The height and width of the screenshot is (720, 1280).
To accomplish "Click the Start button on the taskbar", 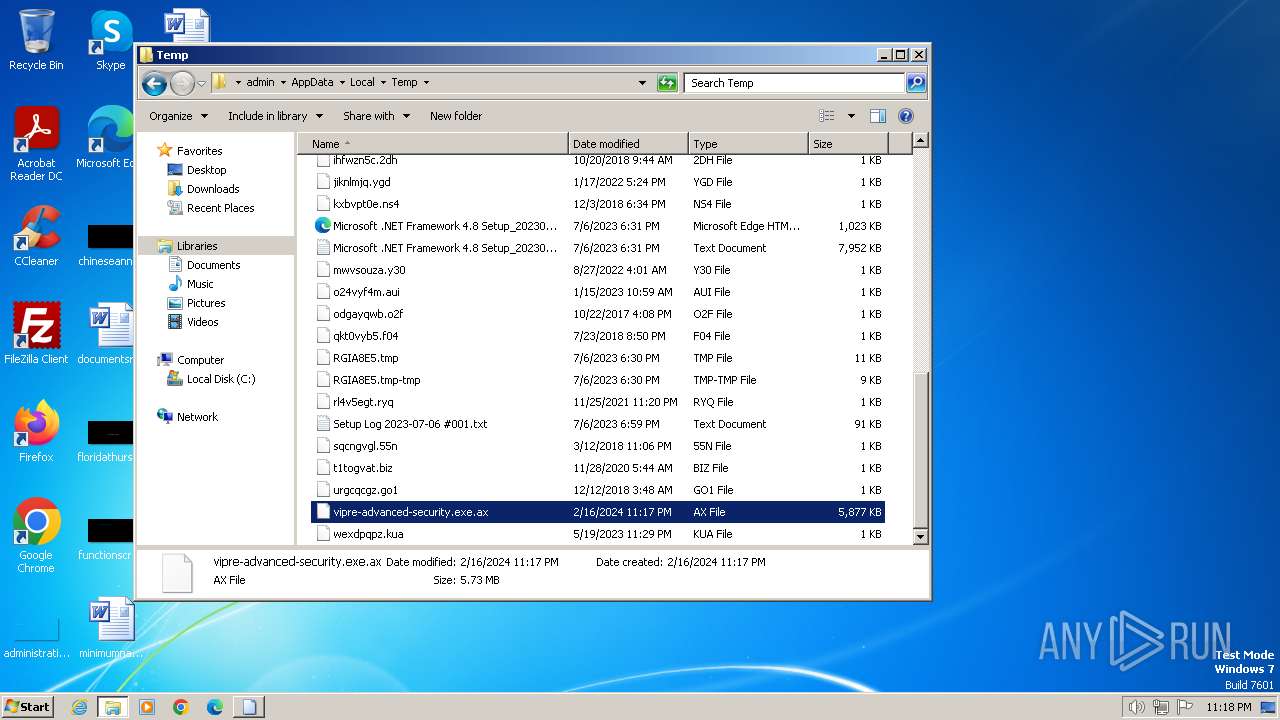I will point(27,706).
